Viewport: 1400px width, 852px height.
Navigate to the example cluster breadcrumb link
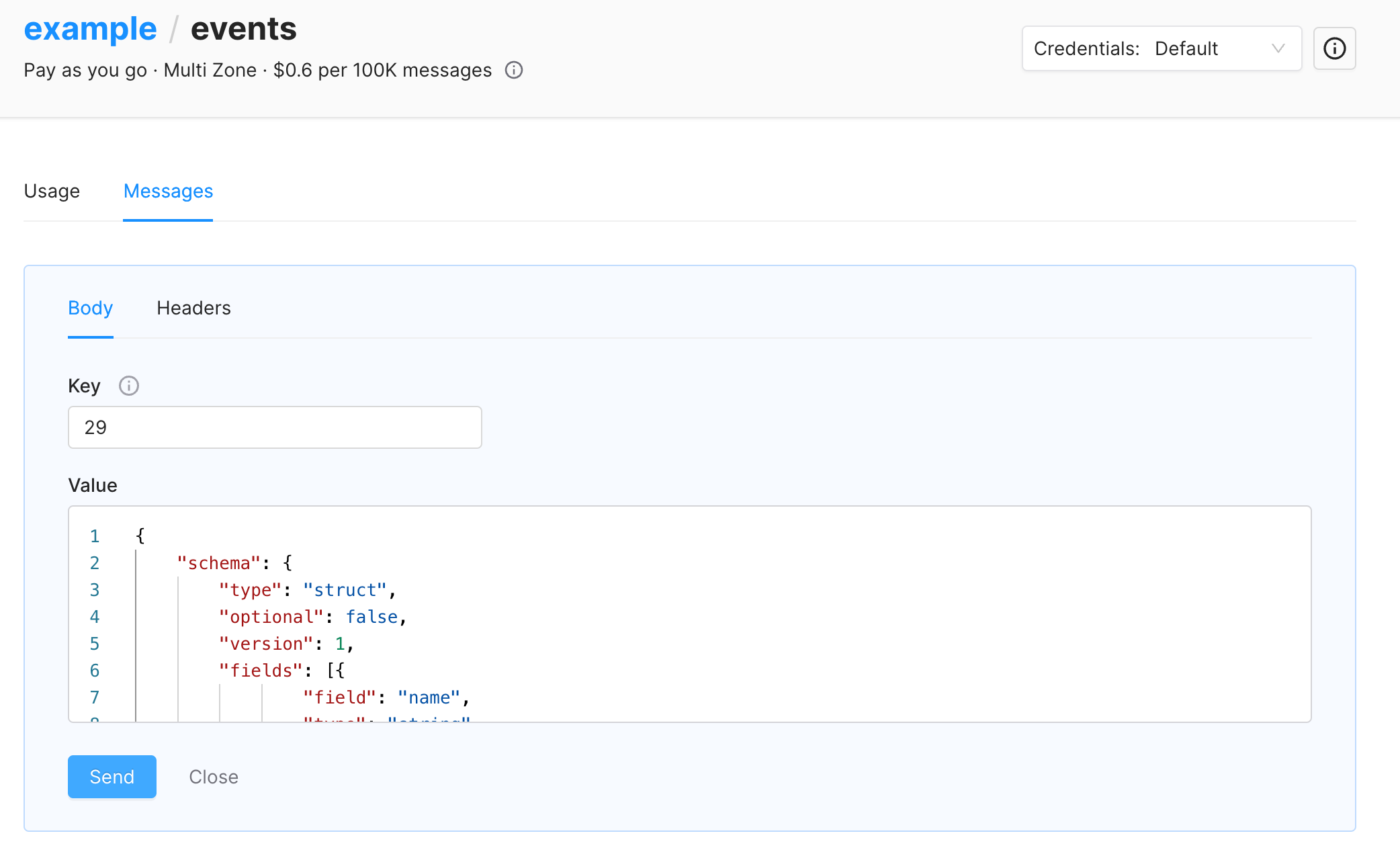pos(90,28)
